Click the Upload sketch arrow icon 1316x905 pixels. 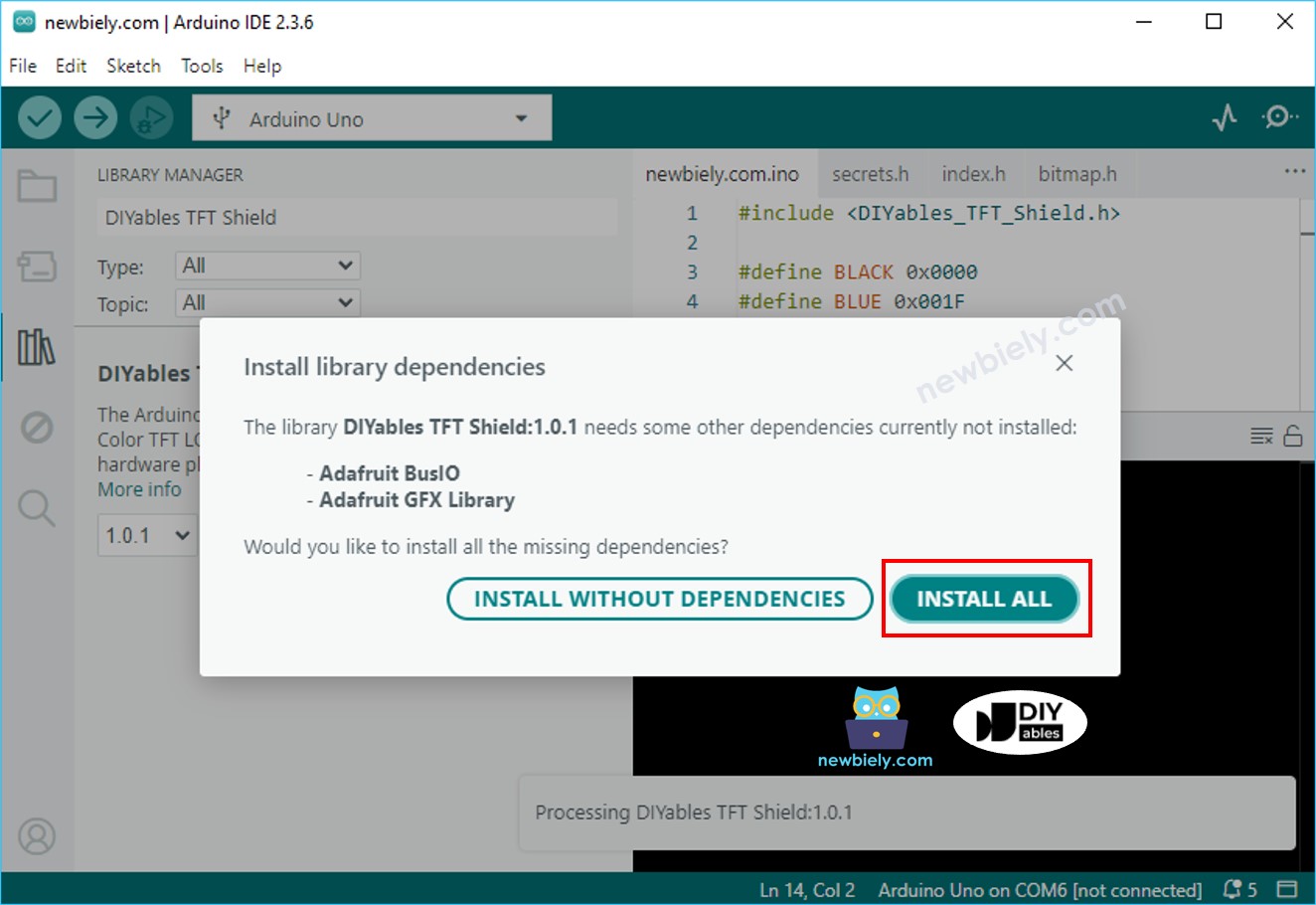point(95,116)
